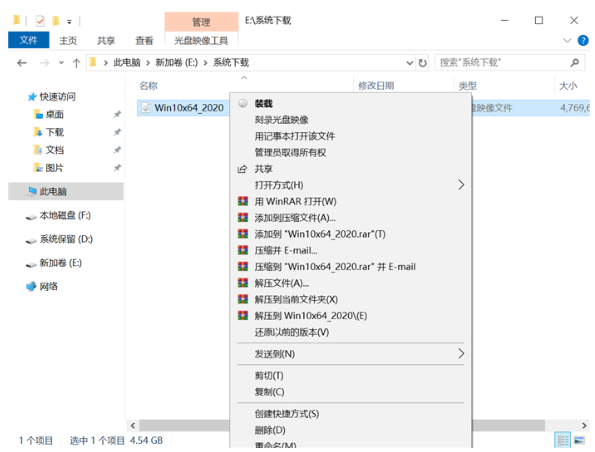Expand the ribbon chevron

point(567,40)
